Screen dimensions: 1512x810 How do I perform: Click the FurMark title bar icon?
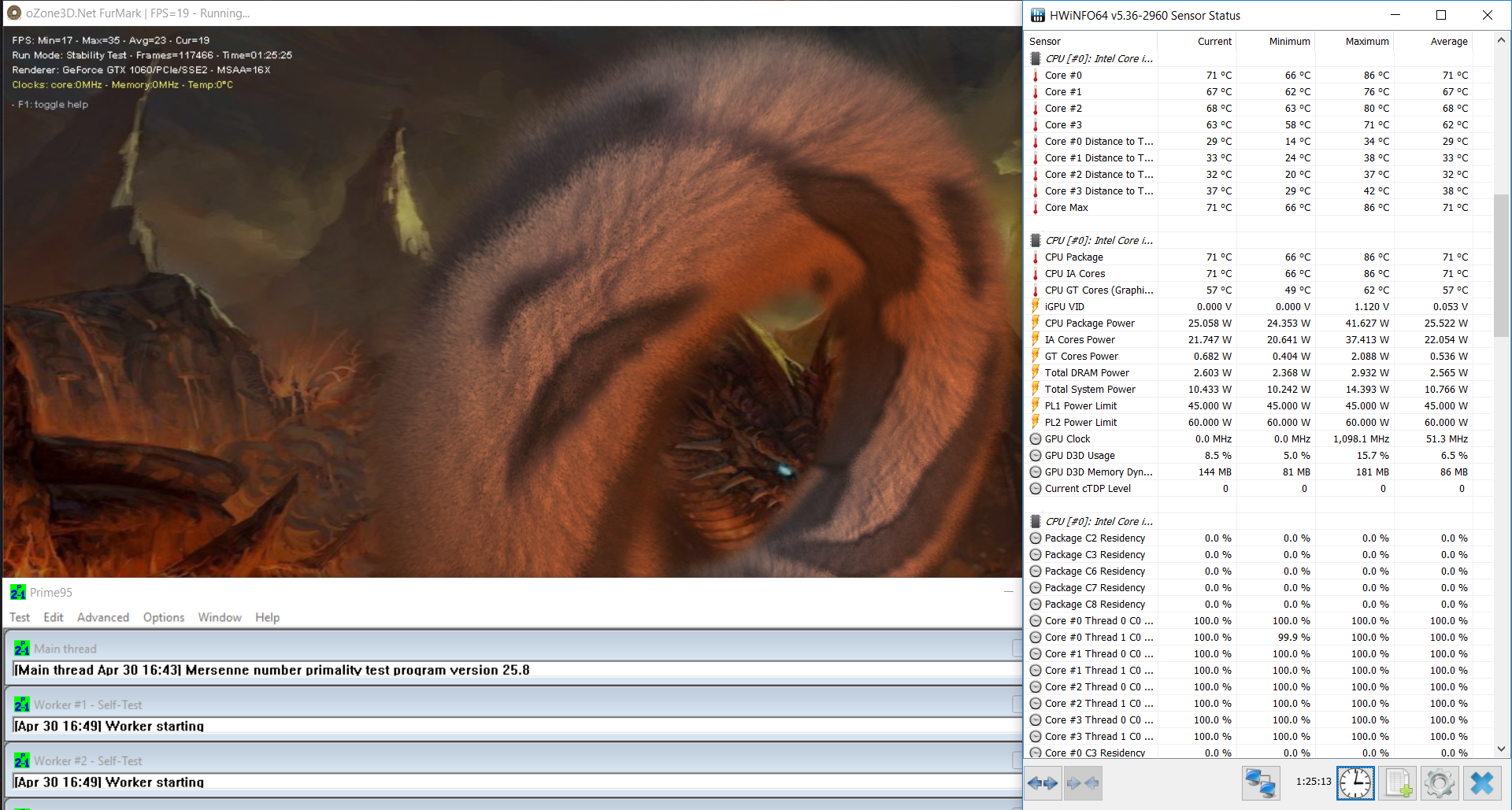14,13
